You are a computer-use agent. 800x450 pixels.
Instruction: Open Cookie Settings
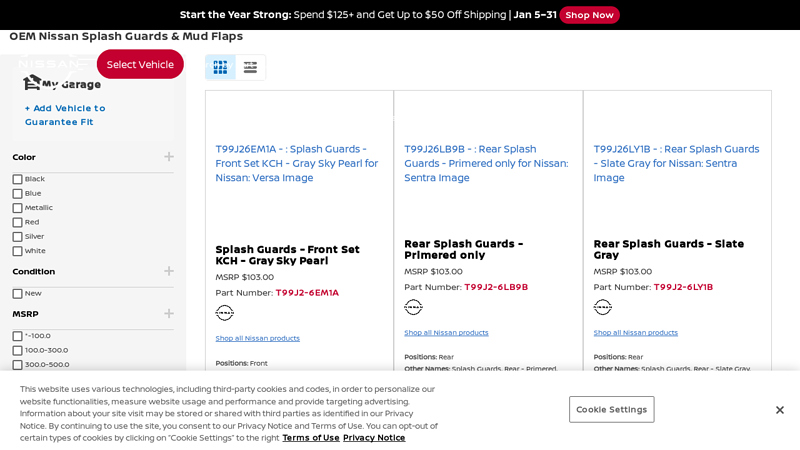pos(611,410)
